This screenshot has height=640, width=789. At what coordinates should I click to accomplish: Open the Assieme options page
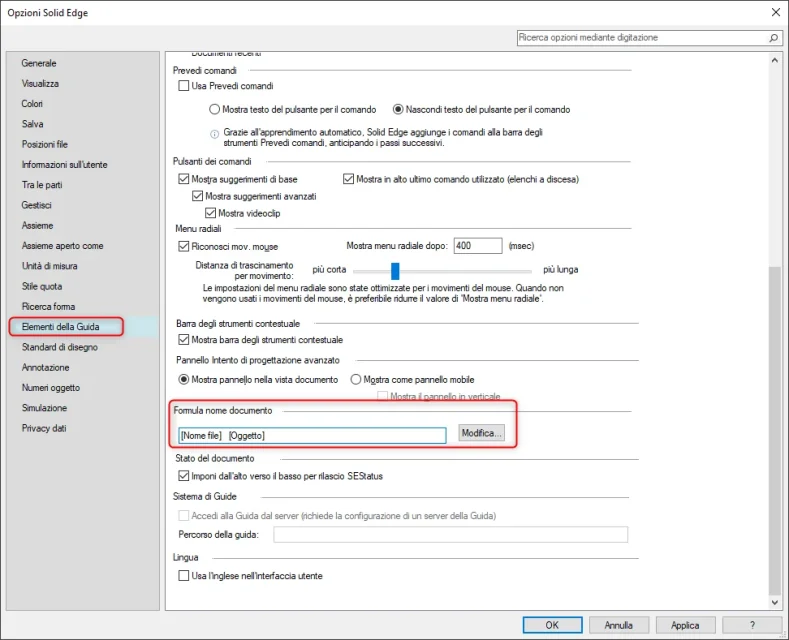click(38, 225)
